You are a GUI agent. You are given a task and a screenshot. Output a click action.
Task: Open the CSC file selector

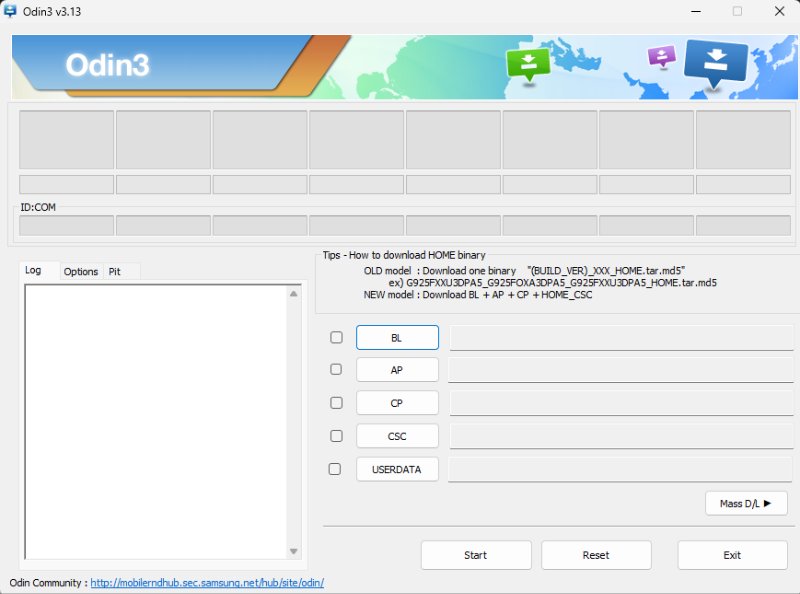[x=396, y=436]
